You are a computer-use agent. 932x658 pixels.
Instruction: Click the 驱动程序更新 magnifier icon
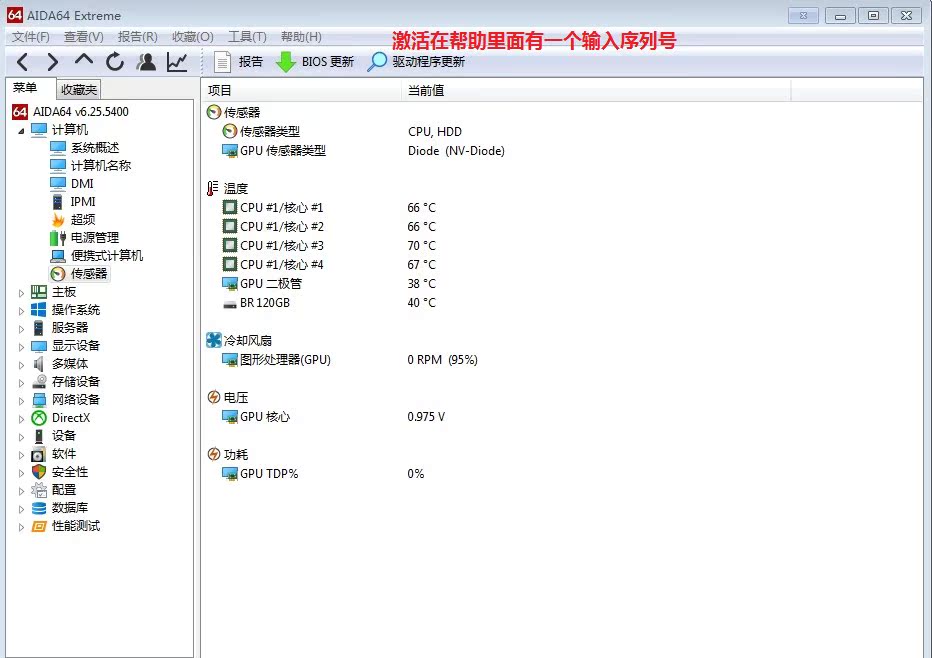click(377, 62)
